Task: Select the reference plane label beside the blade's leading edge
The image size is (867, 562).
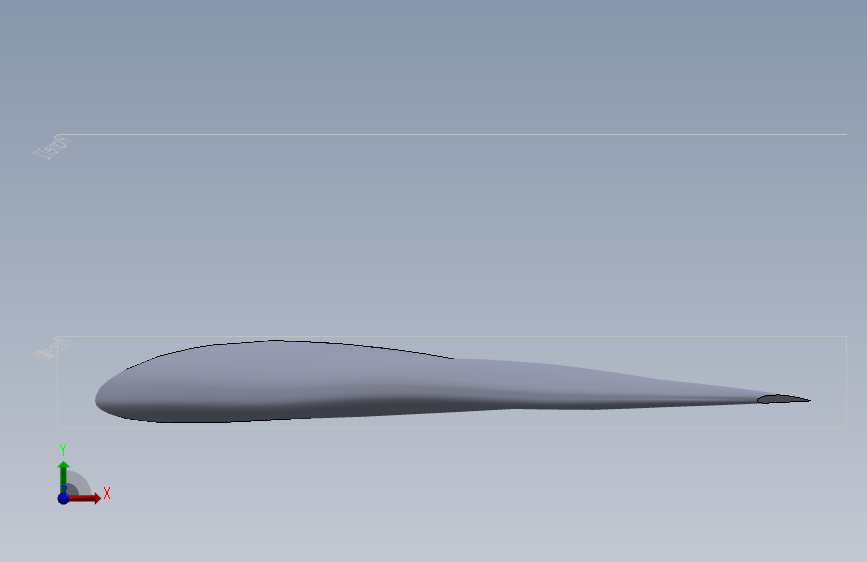Action: point(53,349)
